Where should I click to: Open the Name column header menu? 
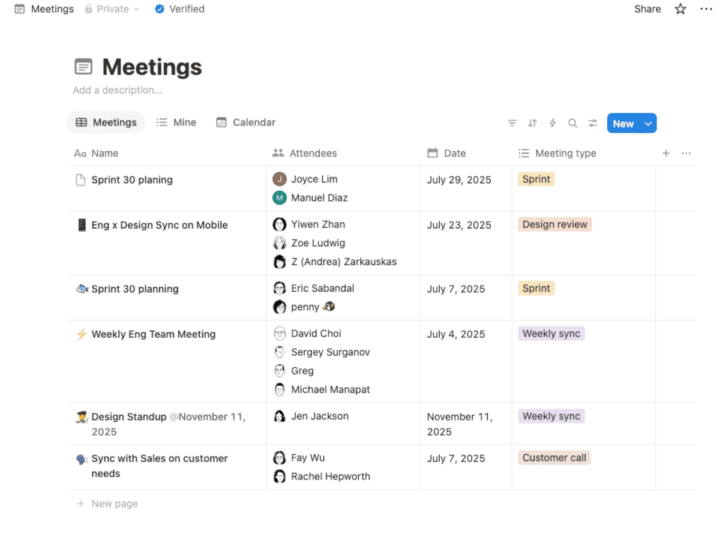pyautogui.click(x=96, y=153)
